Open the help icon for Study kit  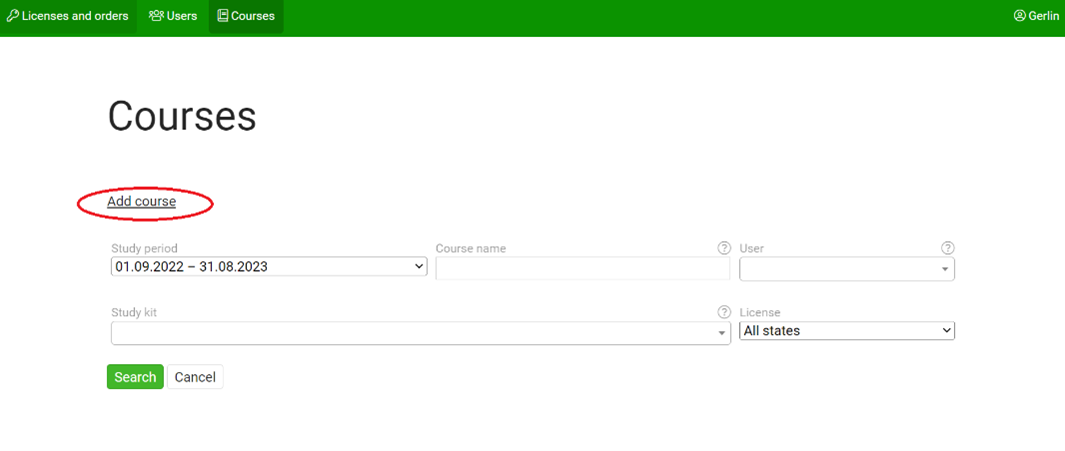tap(724, 312)
